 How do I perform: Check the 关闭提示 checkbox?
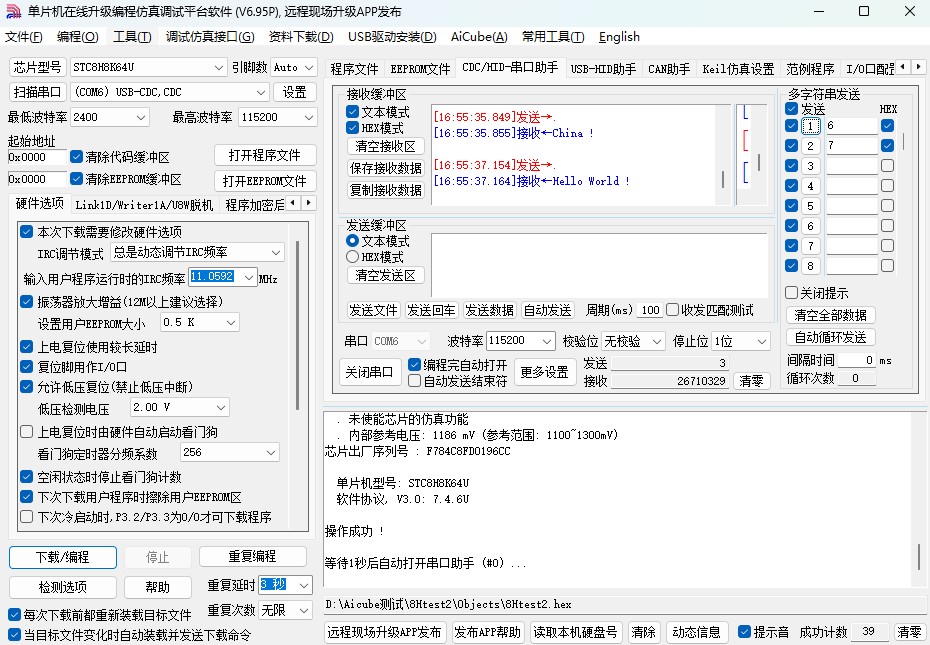[791, 293]
